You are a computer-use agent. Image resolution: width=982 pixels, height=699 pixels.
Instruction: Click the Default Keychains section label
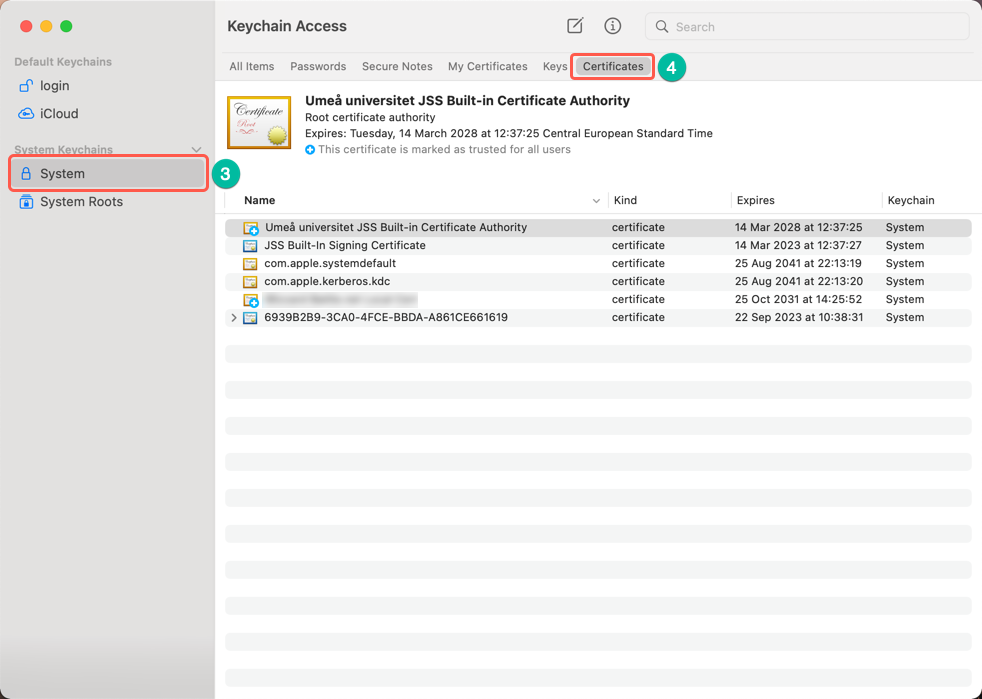click(x=63, y=62)
